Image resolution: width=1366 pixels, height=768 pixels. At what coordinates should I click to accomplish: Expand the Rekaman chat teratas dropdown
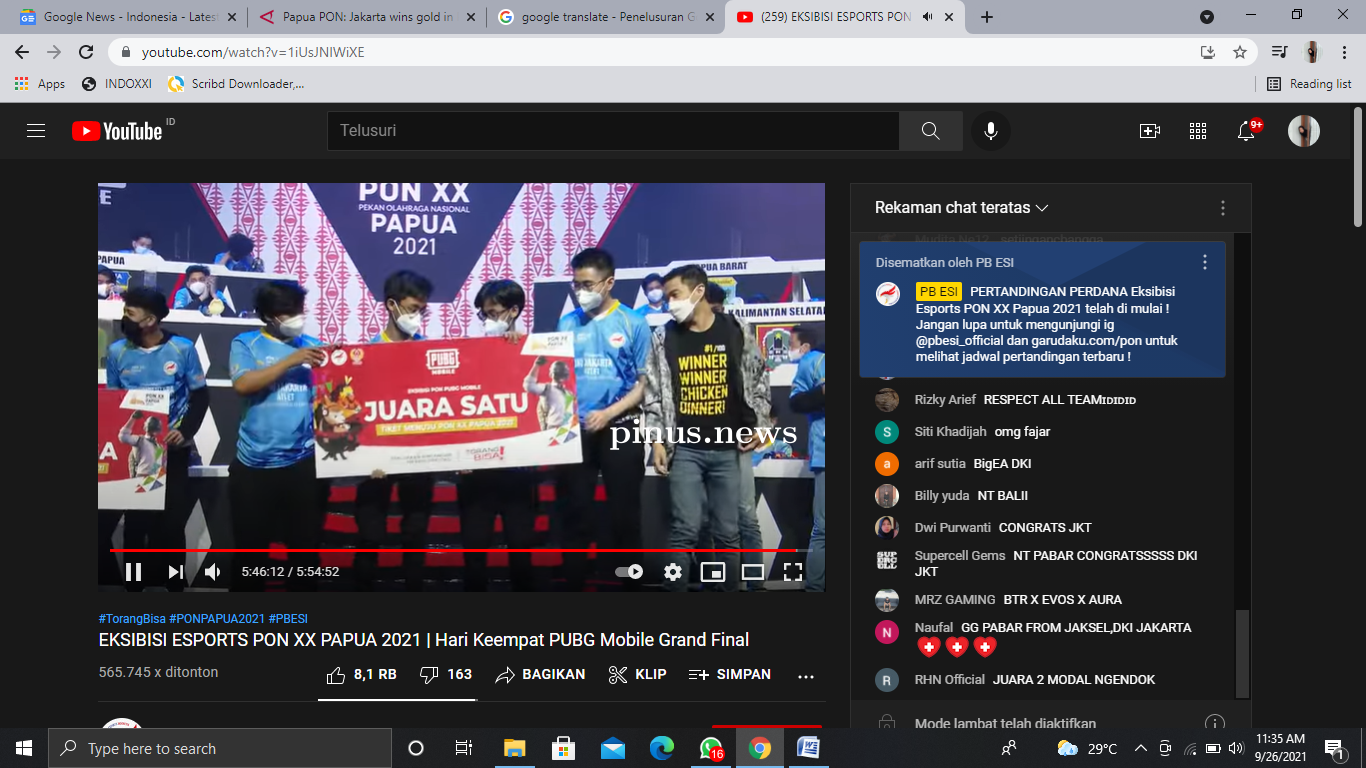coord(961,208)
